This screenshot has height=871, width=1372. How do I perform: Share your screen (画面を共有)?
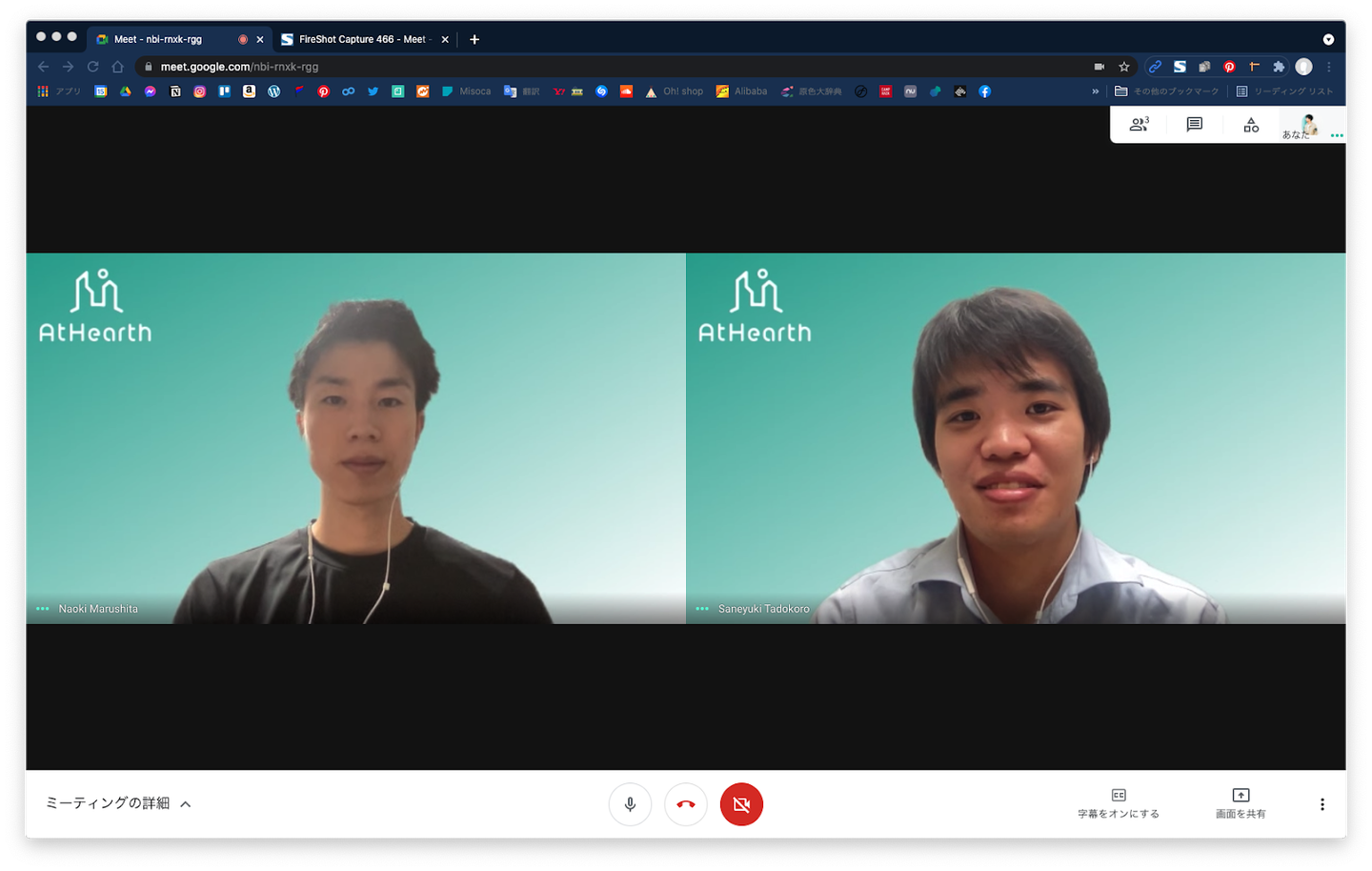pos(1241,803)
